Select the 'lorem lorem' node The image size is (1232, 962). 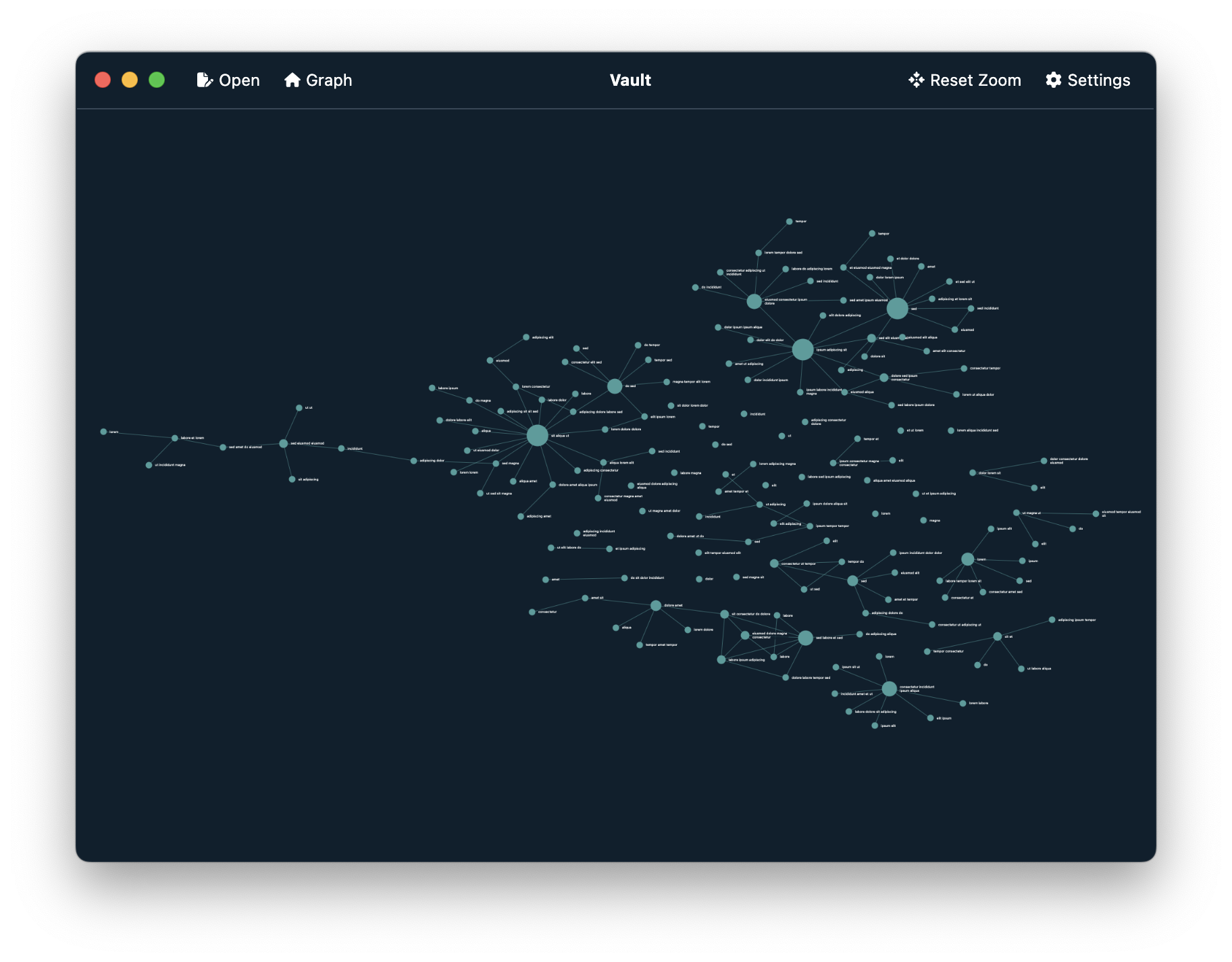(454, 472)
